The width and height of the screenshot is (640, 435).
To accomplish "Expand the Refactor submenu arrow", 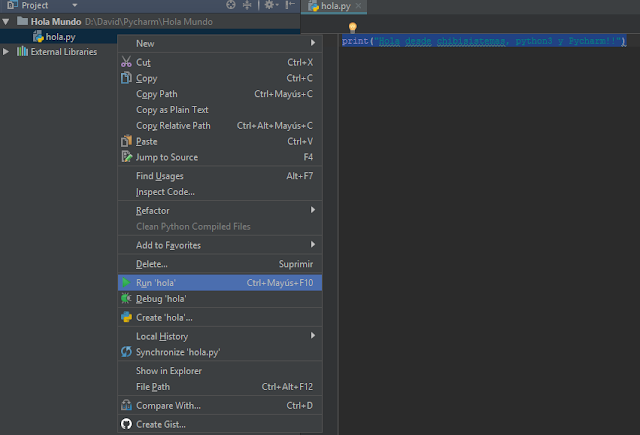I will pyautogui.click(x=313, y=210).
